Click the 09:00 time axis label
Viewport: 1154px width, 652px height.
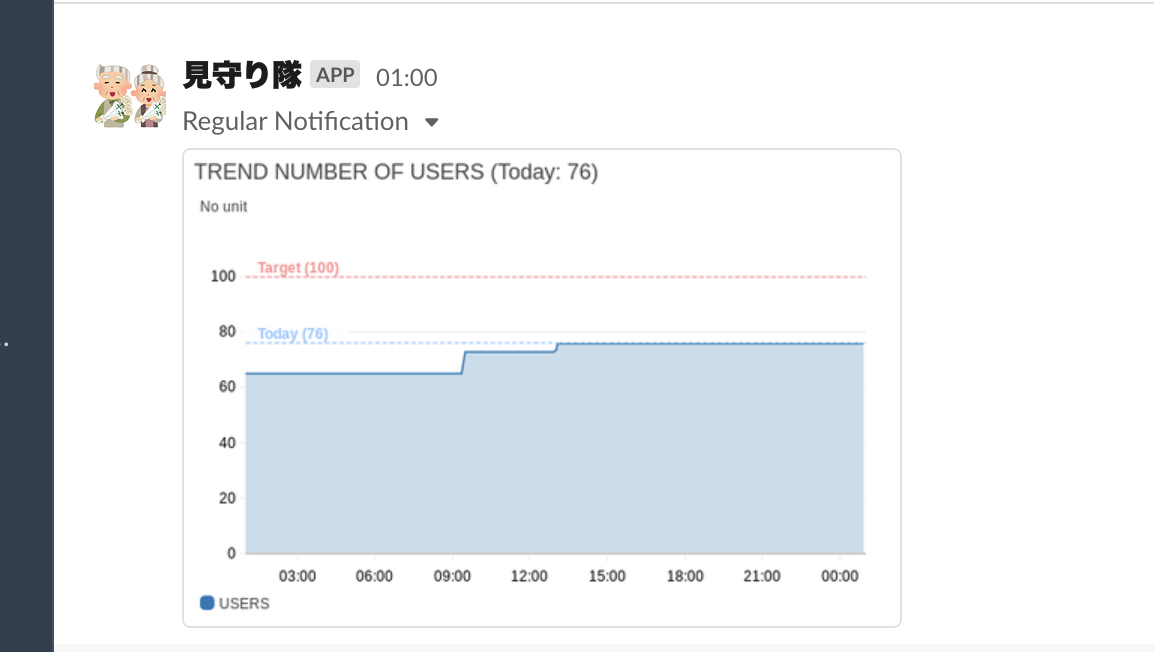click(452, 576)
